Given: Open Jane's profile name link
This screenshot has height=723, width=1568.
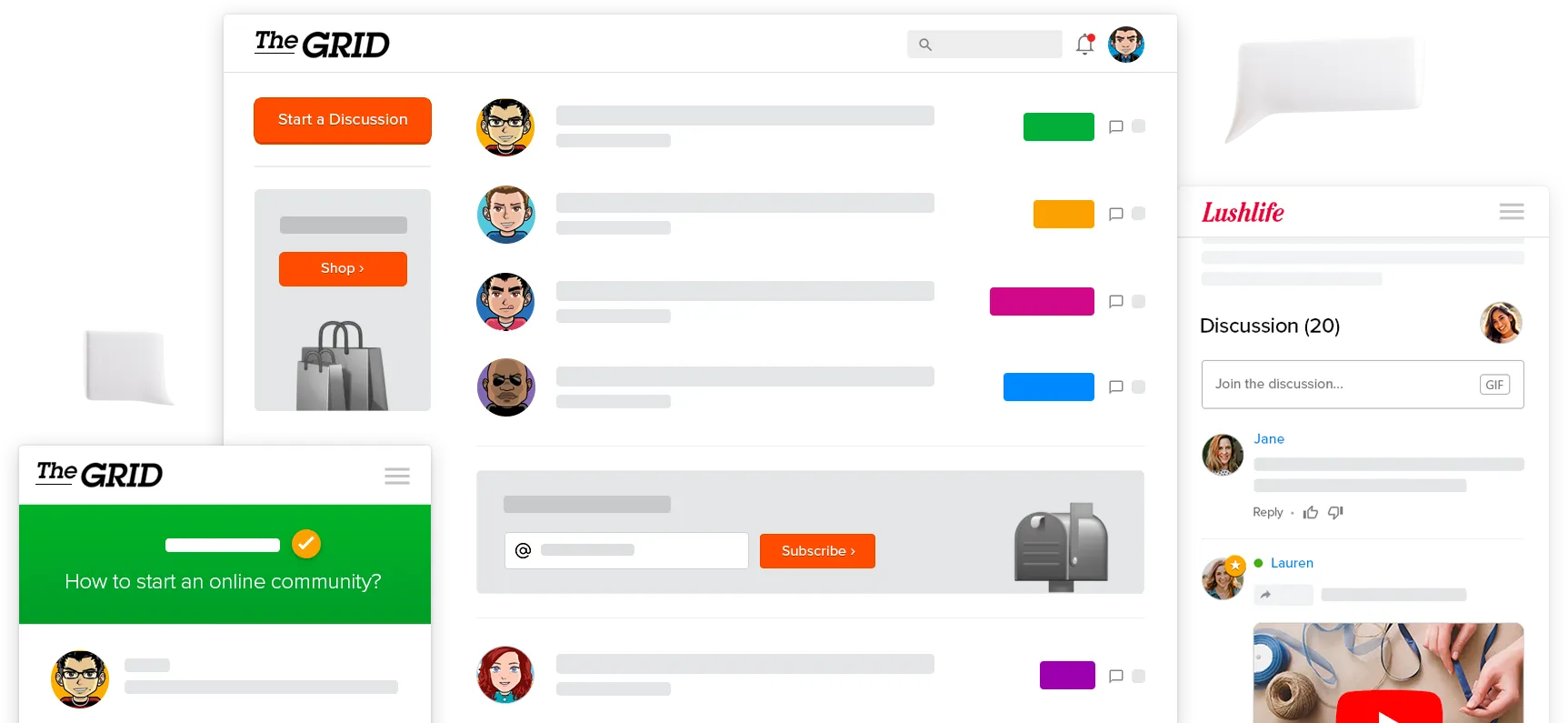Looking at the screenshot, I should (1268, 438).
